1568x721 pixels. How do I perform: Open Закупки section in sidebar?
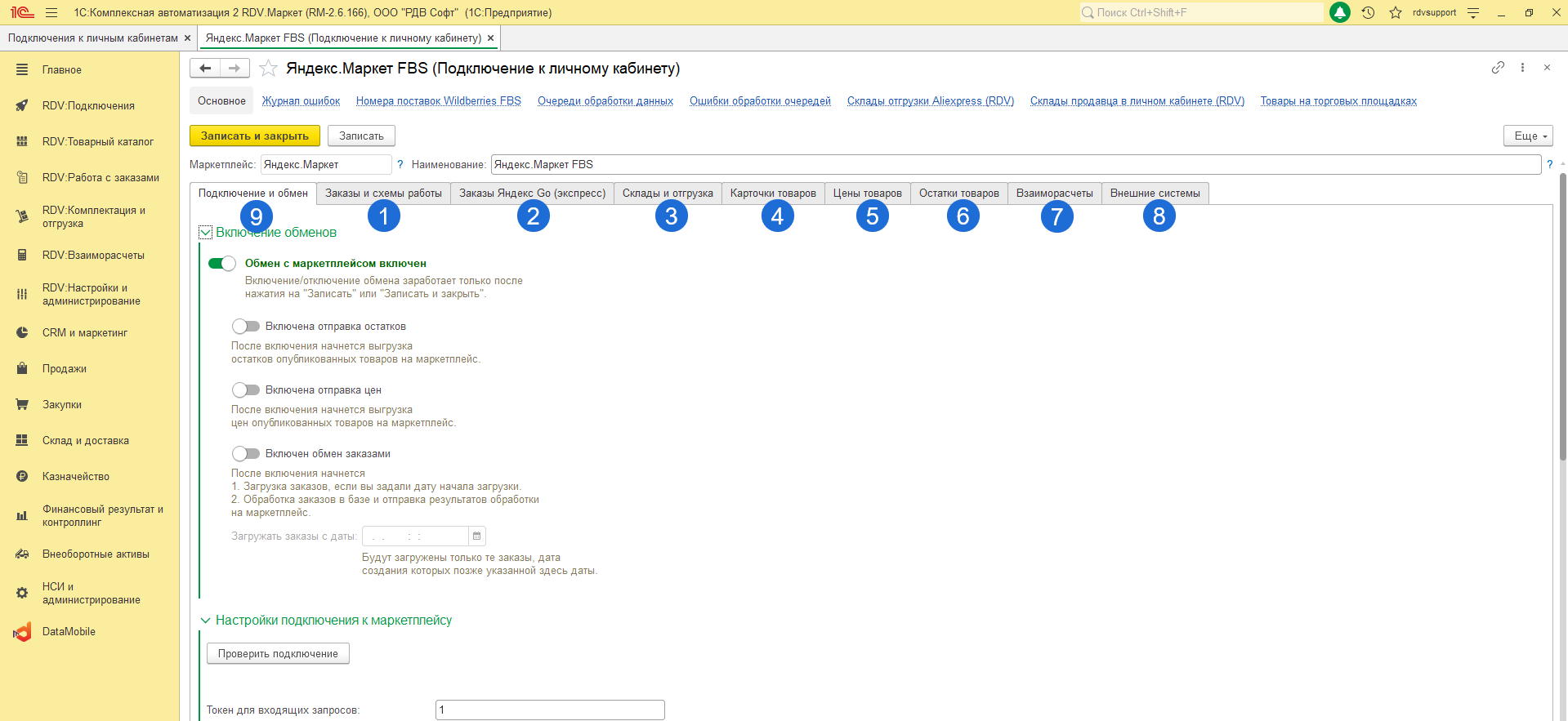[x=90, y=404]
